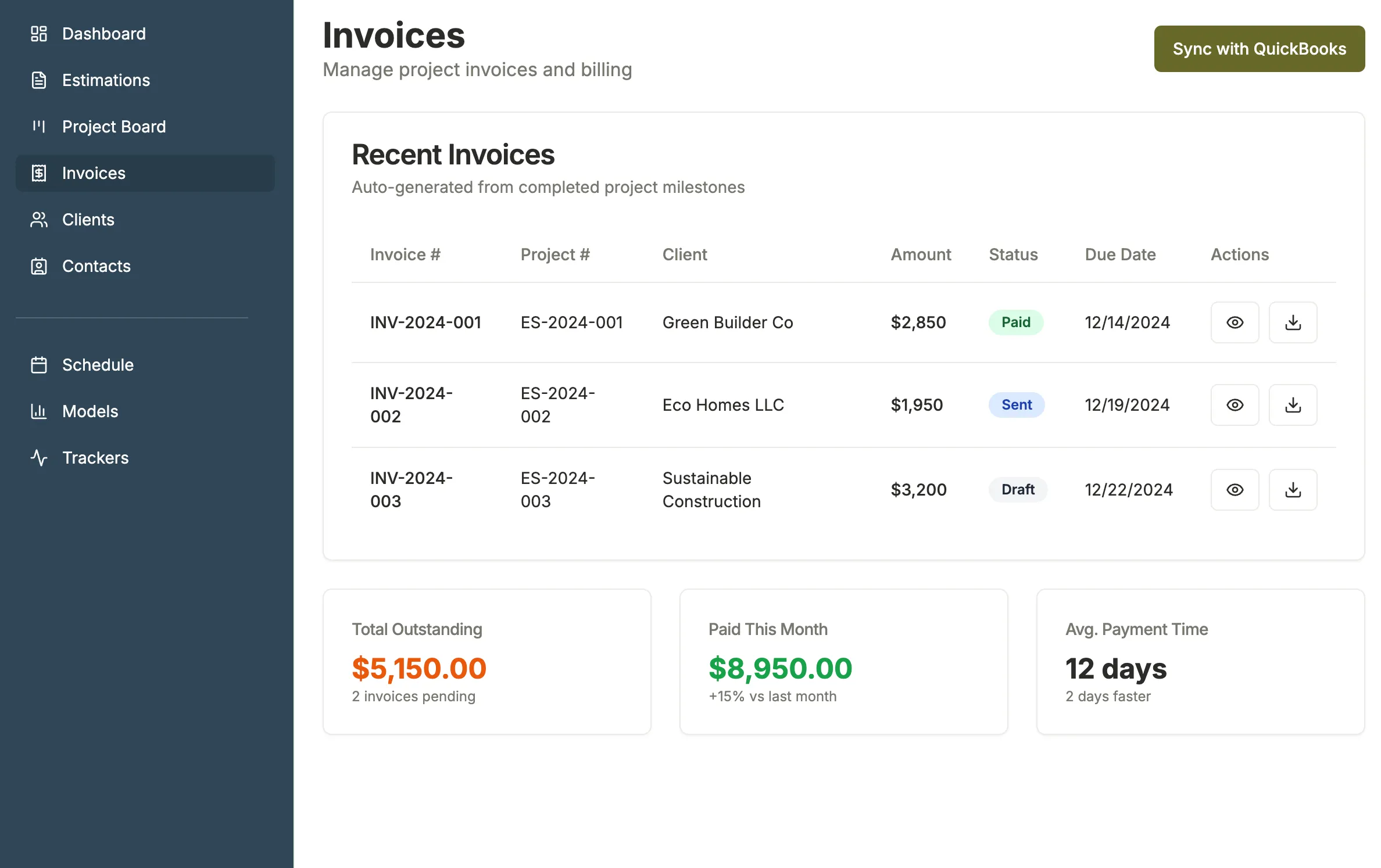This screenshot has width=1381, height=868.
Task: View details of invoice INV-2024-001
Action: tap(1235, 322)
